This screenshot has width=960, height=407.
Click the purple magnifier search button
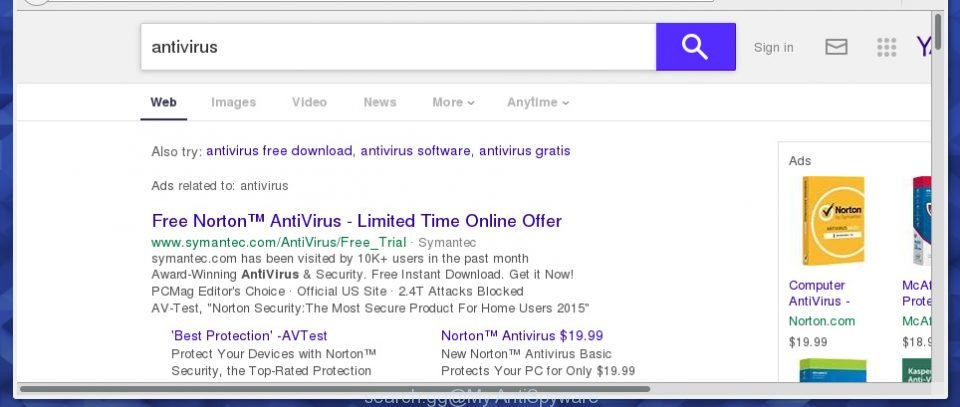click(696, 47)
